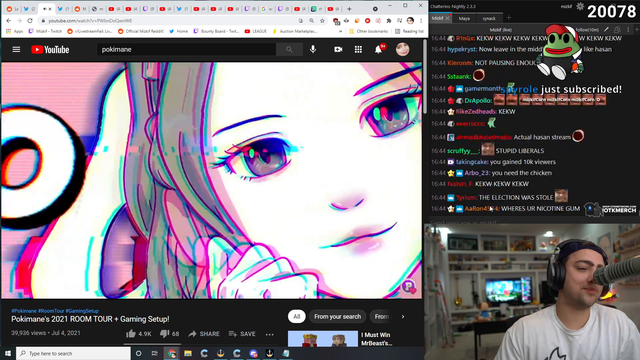Go to the YouTube home logo
Screen dimensions: 640x360
[50, 49]
